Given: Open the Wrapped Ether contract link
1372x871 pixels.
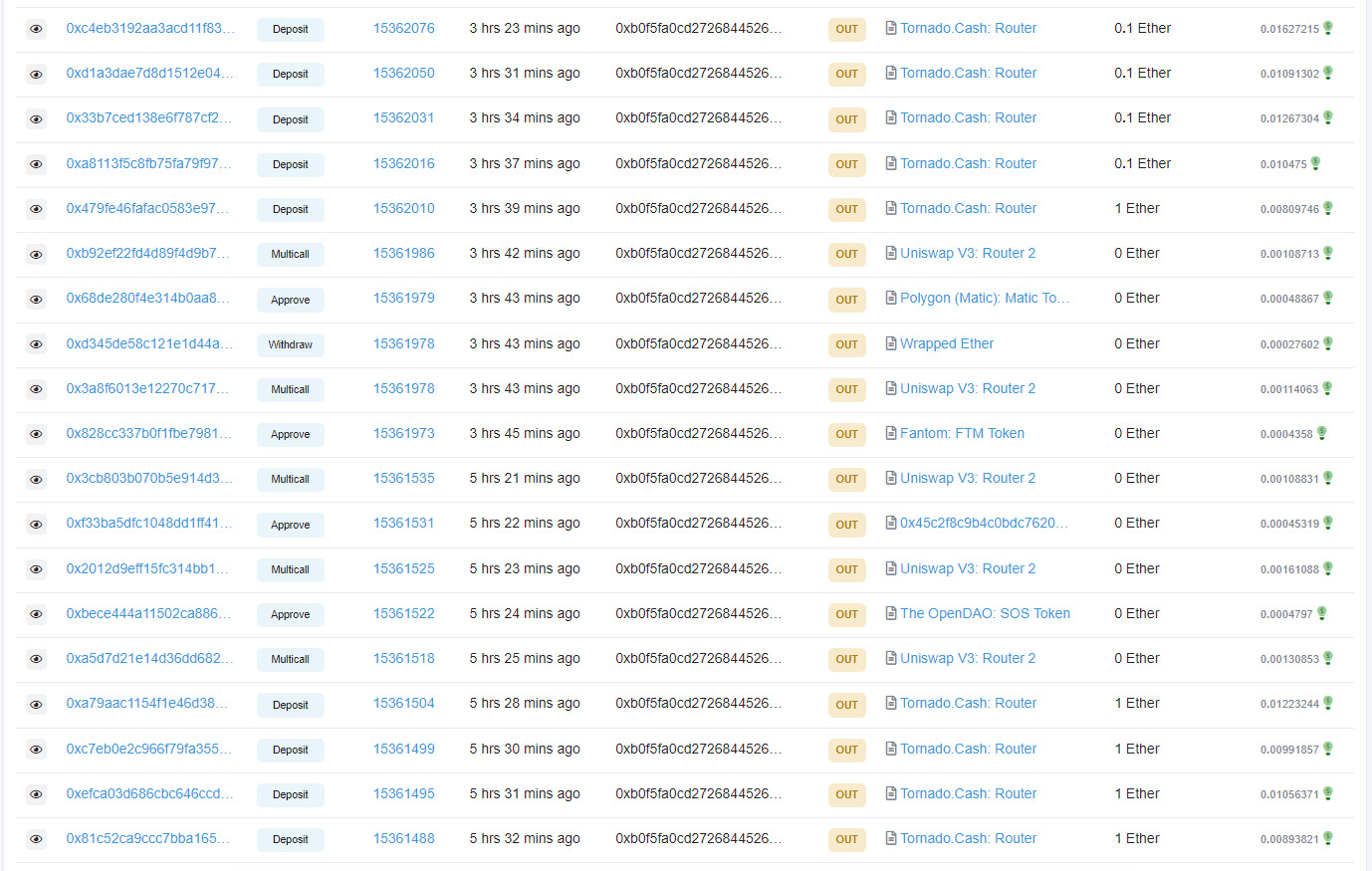Looking at the screenshot, I should click(x=947, y=343).
